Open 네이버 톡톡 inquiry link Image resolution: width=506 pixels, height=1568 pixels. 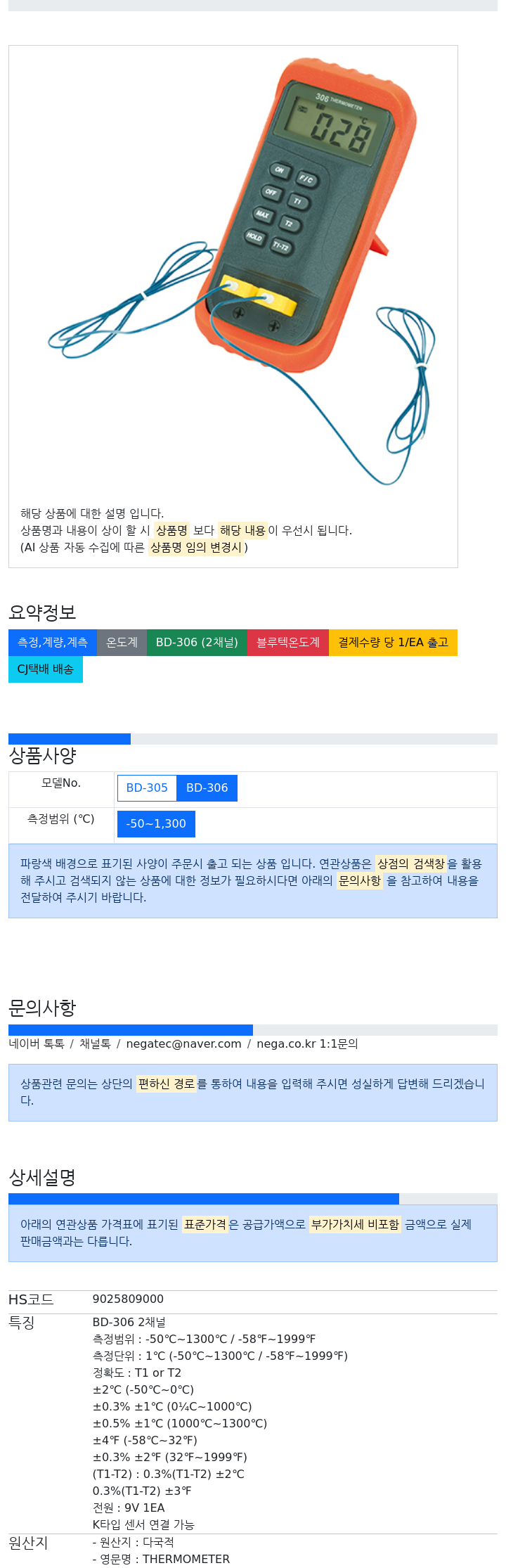(37, 1043)
